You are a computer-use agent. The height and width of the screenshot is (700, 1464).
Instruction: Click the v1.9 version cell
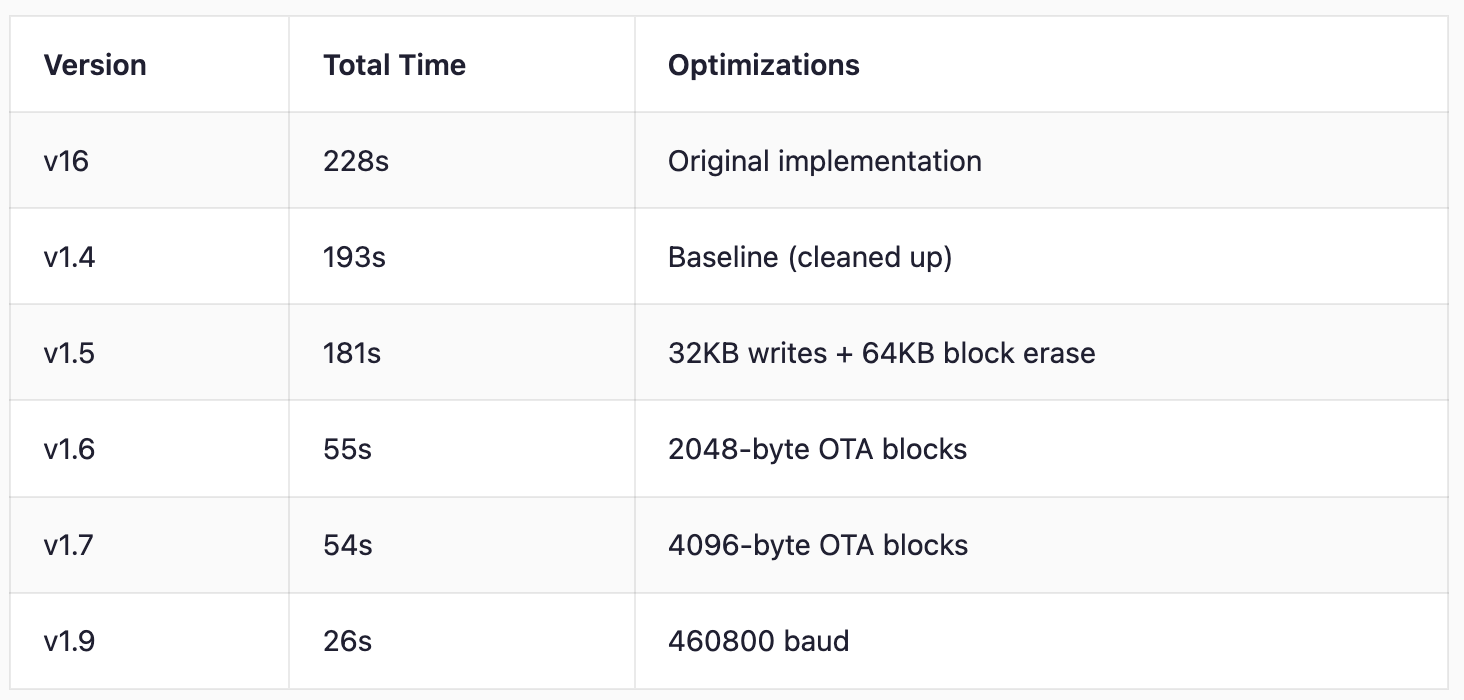(69, 640)
